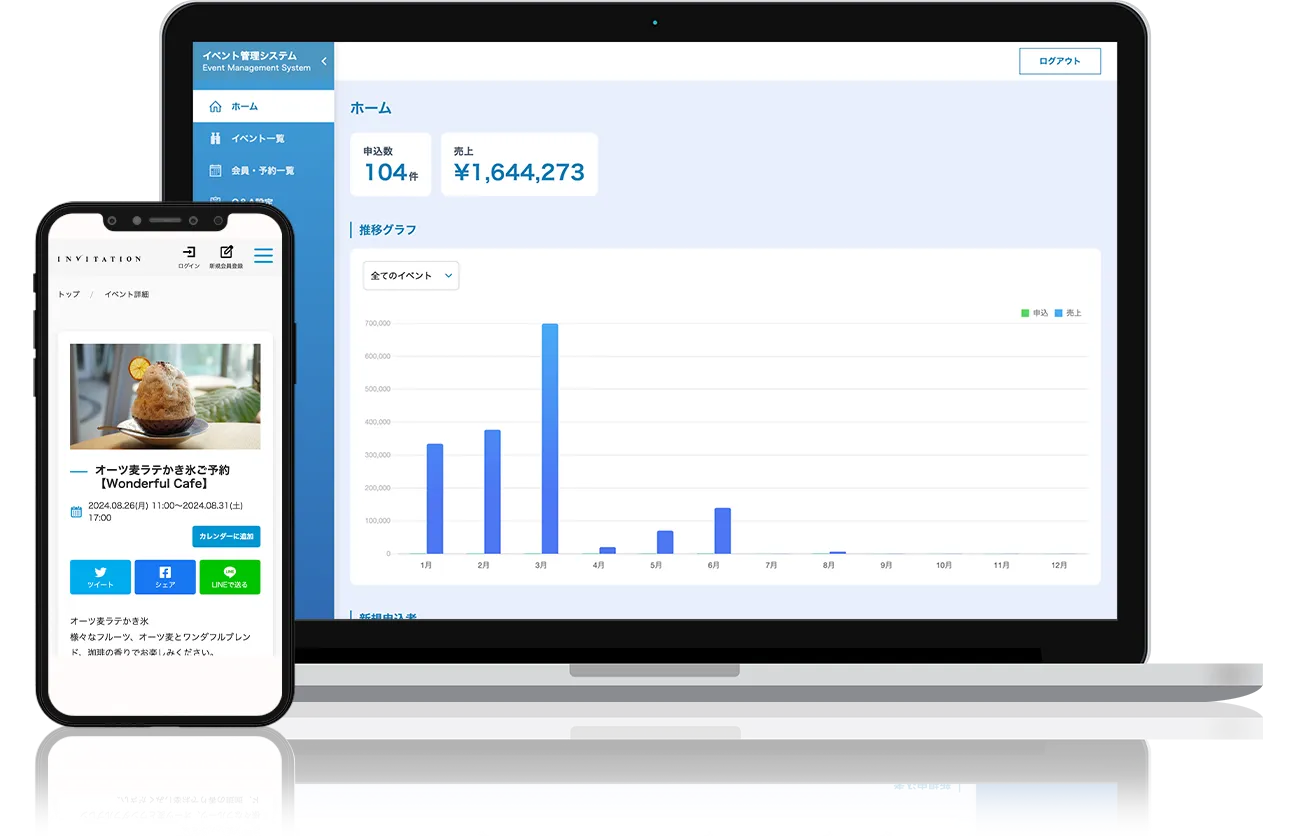Click the トップ breadcrumb link
This screenshot has width=1300, height=840.
point(69,294)
